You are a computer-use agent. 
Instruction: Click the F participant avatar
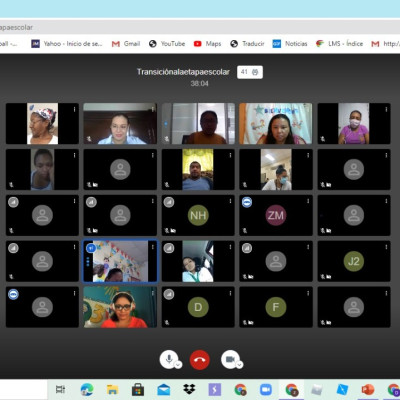[276, 307]
